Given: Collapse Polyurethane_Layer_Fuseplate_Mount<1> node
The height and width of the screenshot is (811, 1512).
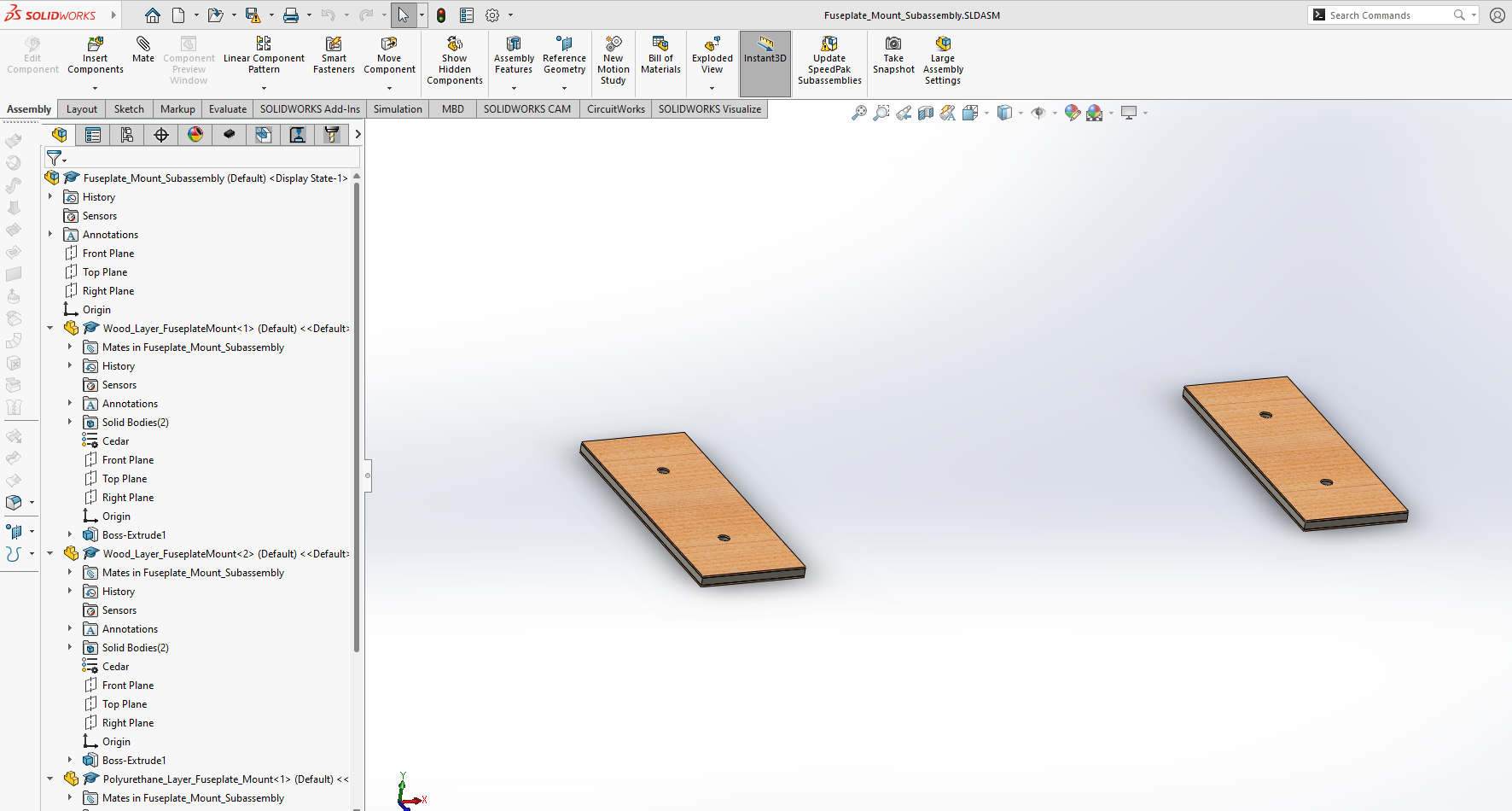Looking at the screenshot, I should [50, 779].
